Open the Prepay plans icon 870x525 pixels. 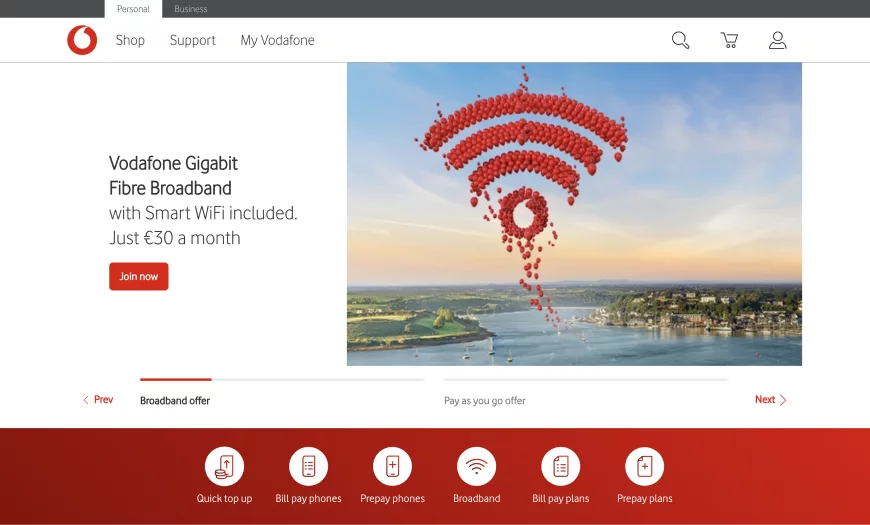[x=644, y=466]
